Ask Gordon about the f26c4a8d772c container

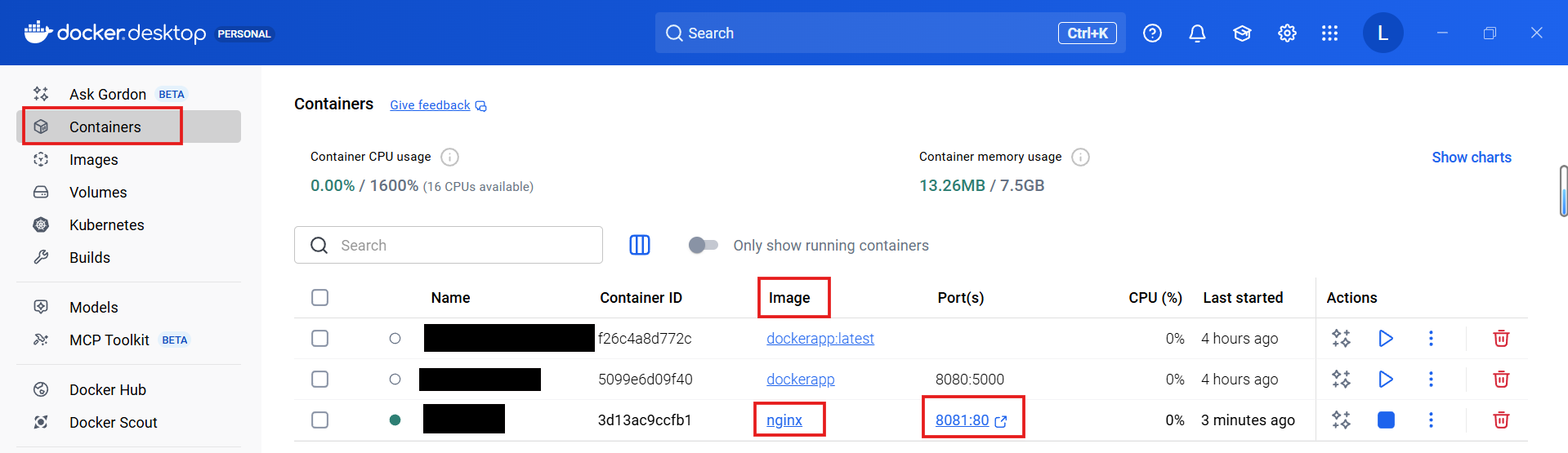pyautogui.click(x=1341, y=338)
